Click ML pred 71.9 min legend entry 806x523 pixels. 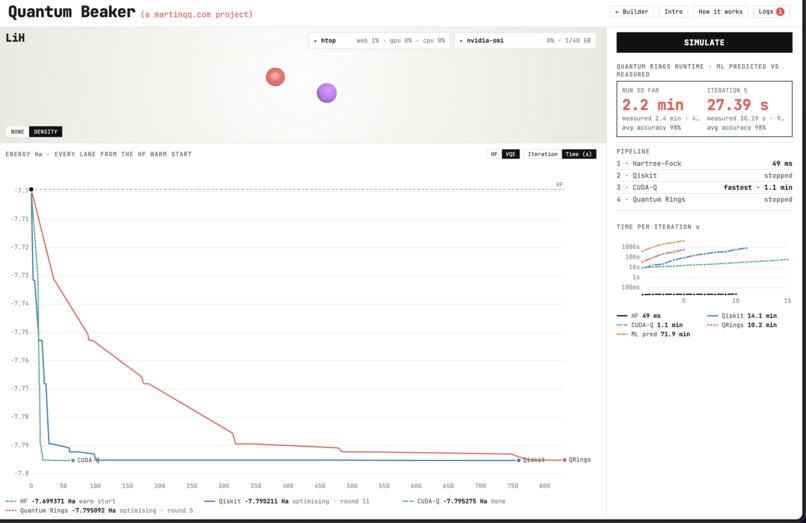coord(653,334)
